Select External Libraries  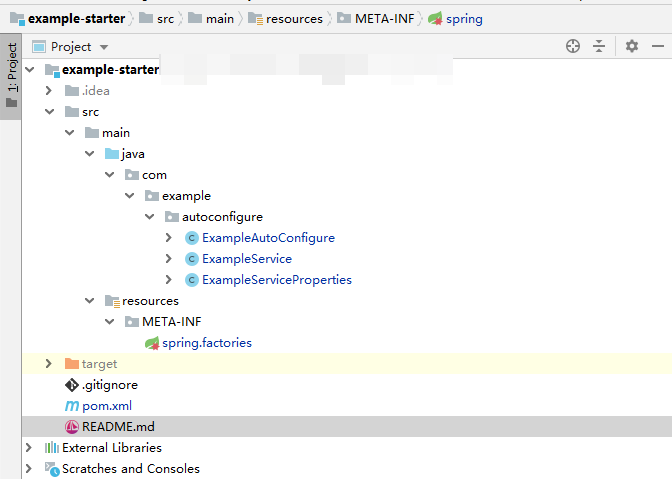pos(112,448)
